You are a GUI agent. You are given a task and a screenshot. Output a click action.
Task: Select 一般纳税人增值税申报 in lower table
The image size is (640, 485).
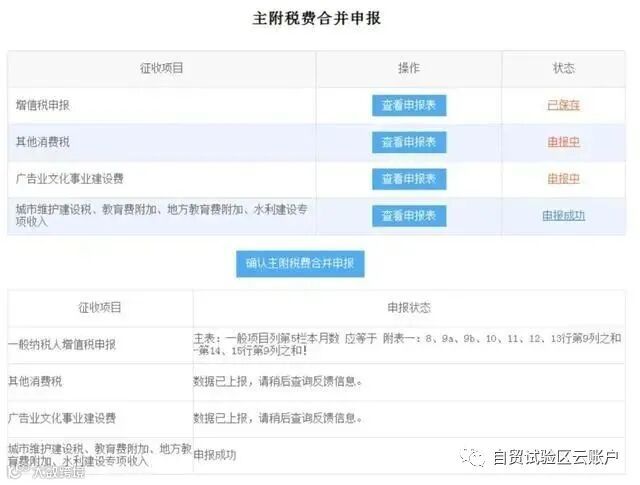pos(62,345)
